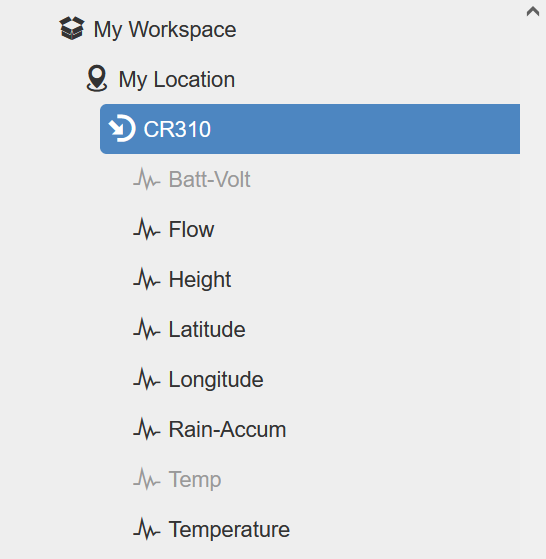The height and width of the screenshot is (559, 546).
Task: Select the Longitude measurement label
Action: point(216,380)
